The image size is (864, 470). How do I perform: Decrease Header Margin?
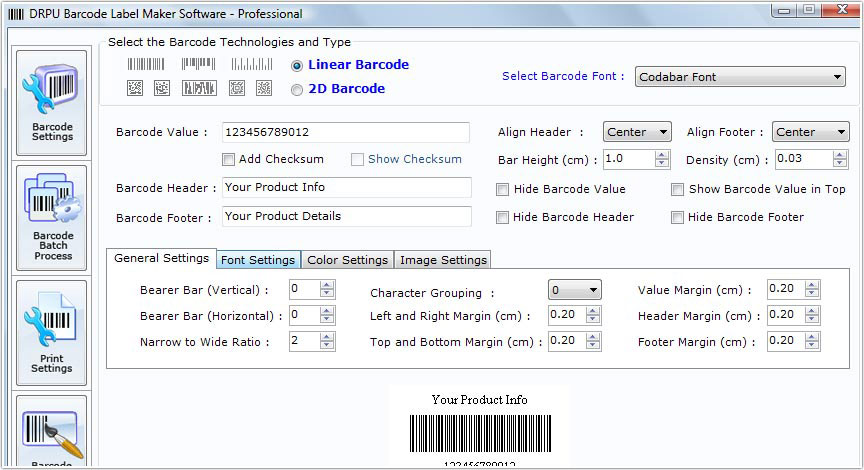pyautogui.click(x=812, y=319)
